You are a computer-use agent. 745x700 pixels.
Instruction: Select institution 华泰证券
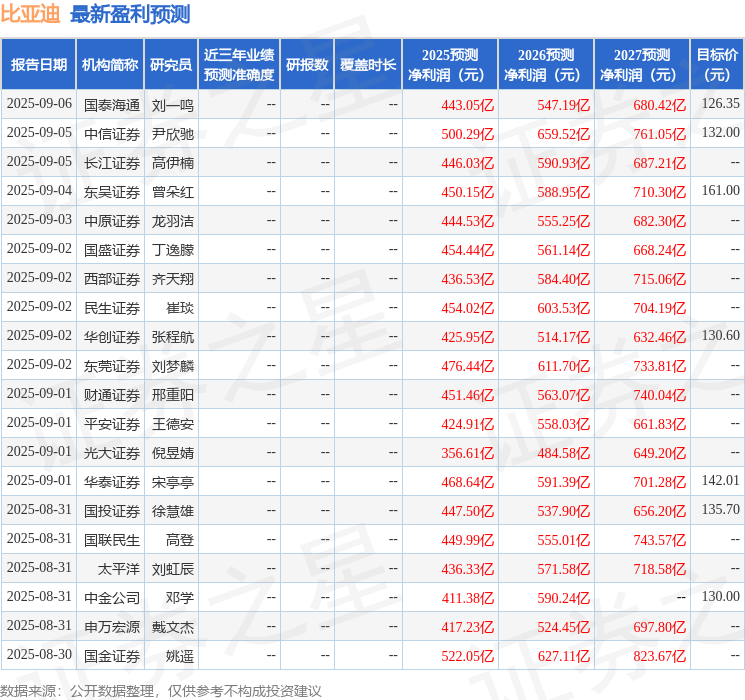click(x=112, y=482)
